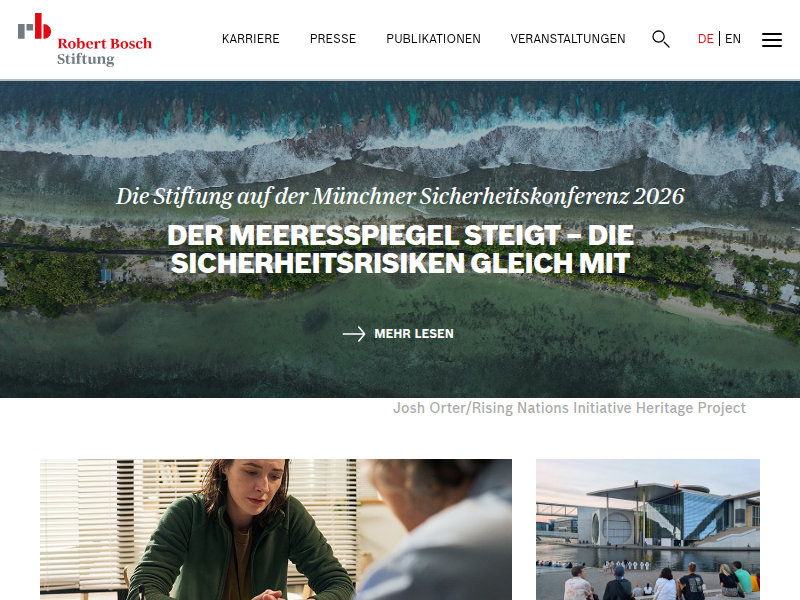
Task: Click the Robert Bosch Stiftung logo
Action: [85, 40]
